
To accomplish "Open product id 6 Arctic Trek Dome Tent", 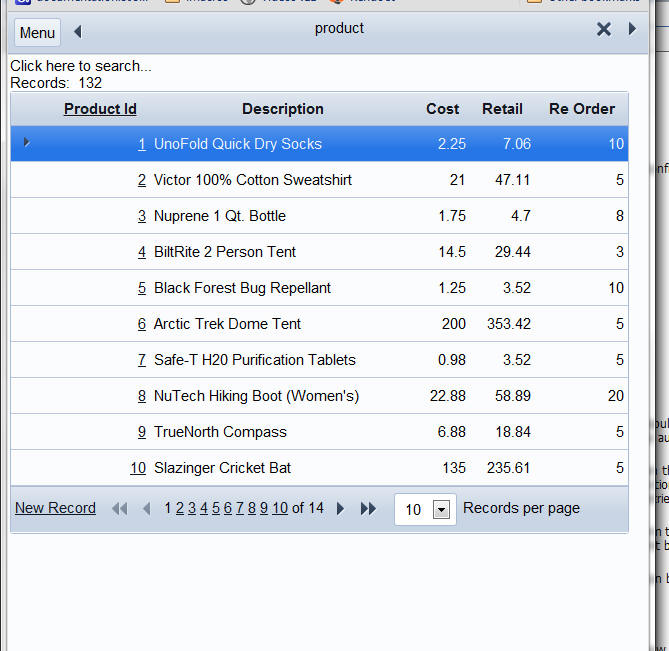I will point(142,324).
